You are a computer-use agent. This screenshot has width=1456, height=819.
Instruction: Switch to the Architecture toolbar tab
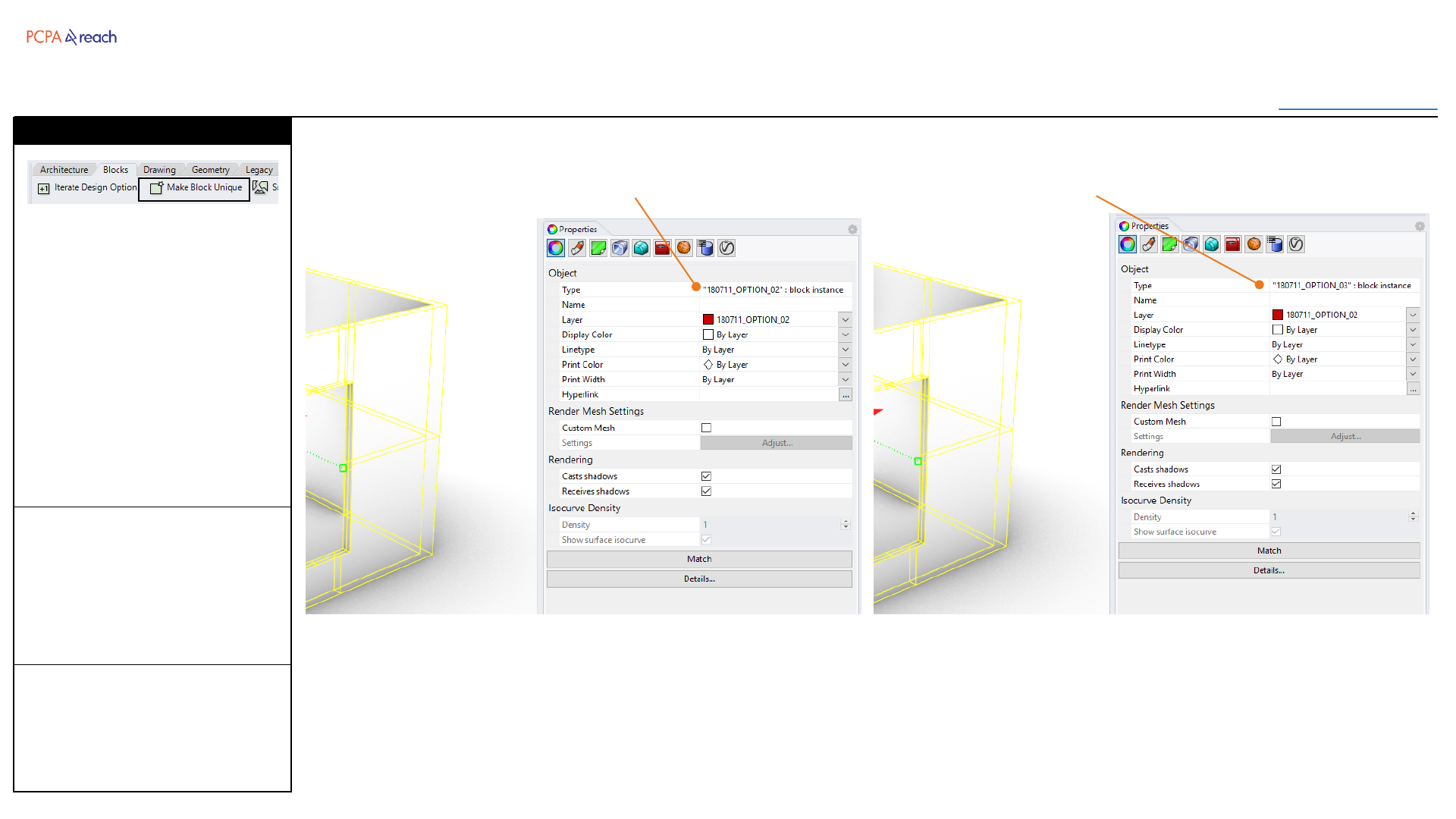(64, 170)
